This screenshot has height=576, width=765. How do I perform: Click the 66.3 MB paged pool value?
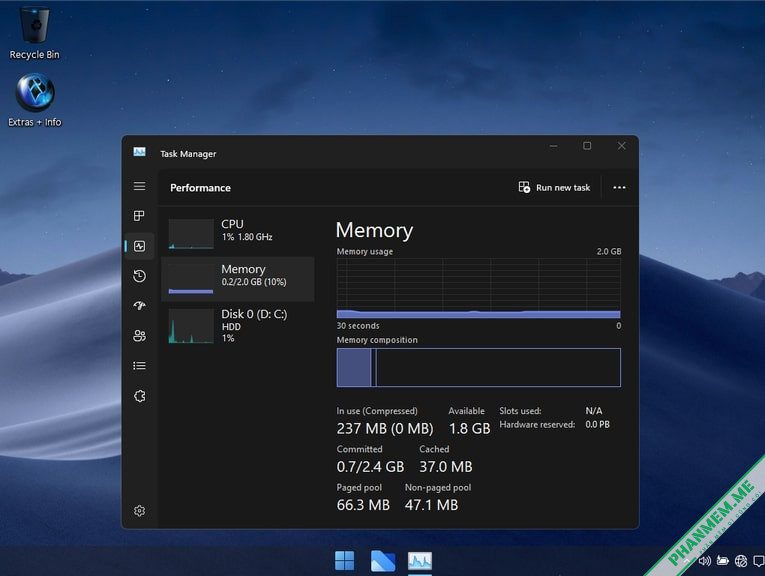[x=363, y=505]
